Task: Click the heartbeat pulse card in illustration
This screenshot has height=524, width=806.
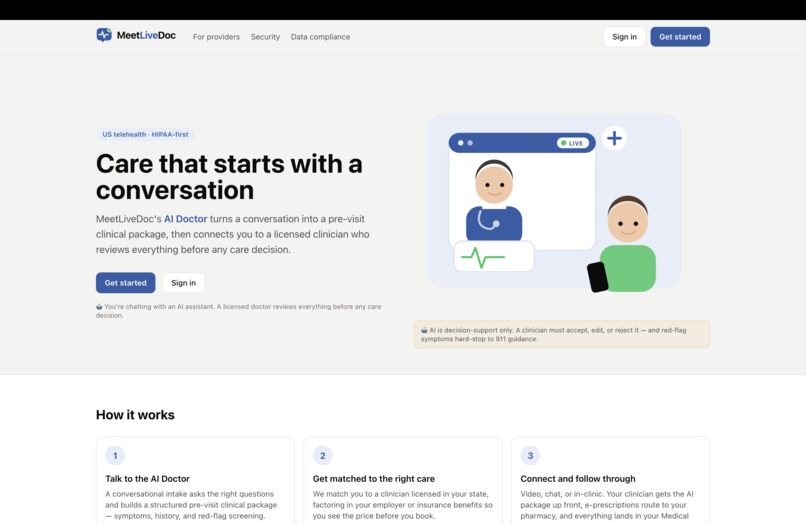Action: [494, 256]
